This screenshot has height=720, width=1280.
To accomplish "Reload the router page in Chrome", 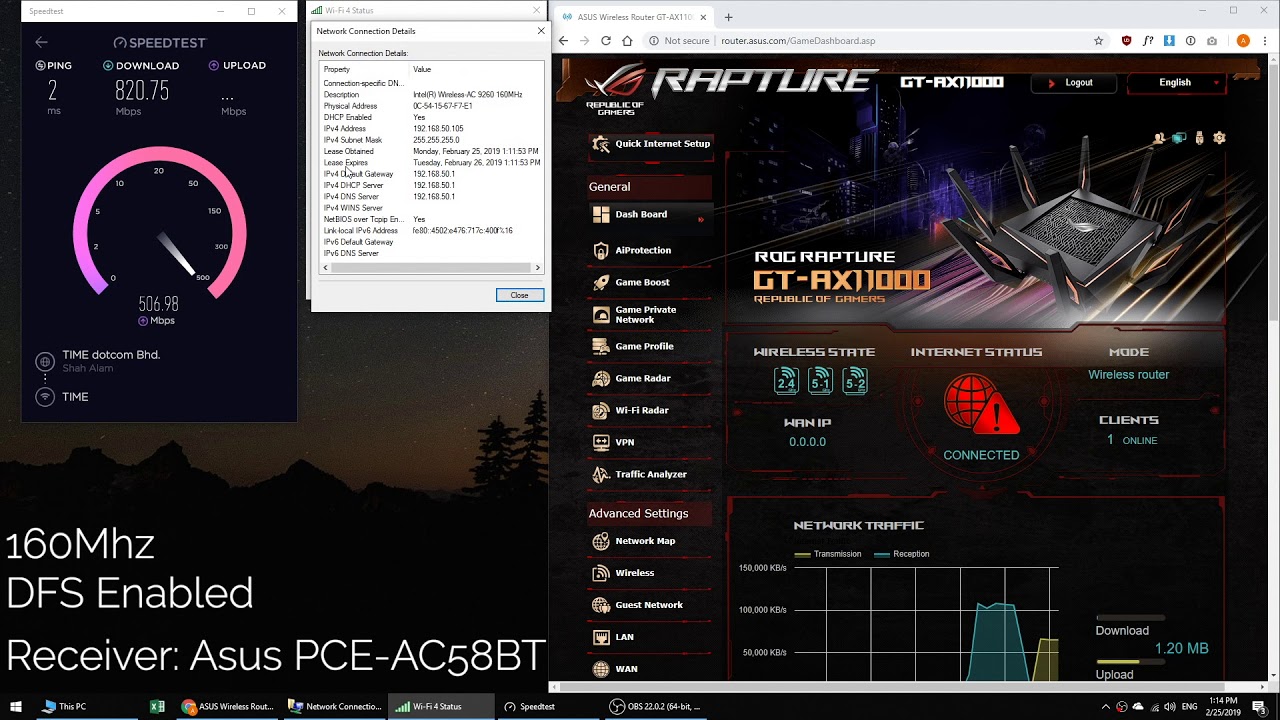I will point(606,41).
